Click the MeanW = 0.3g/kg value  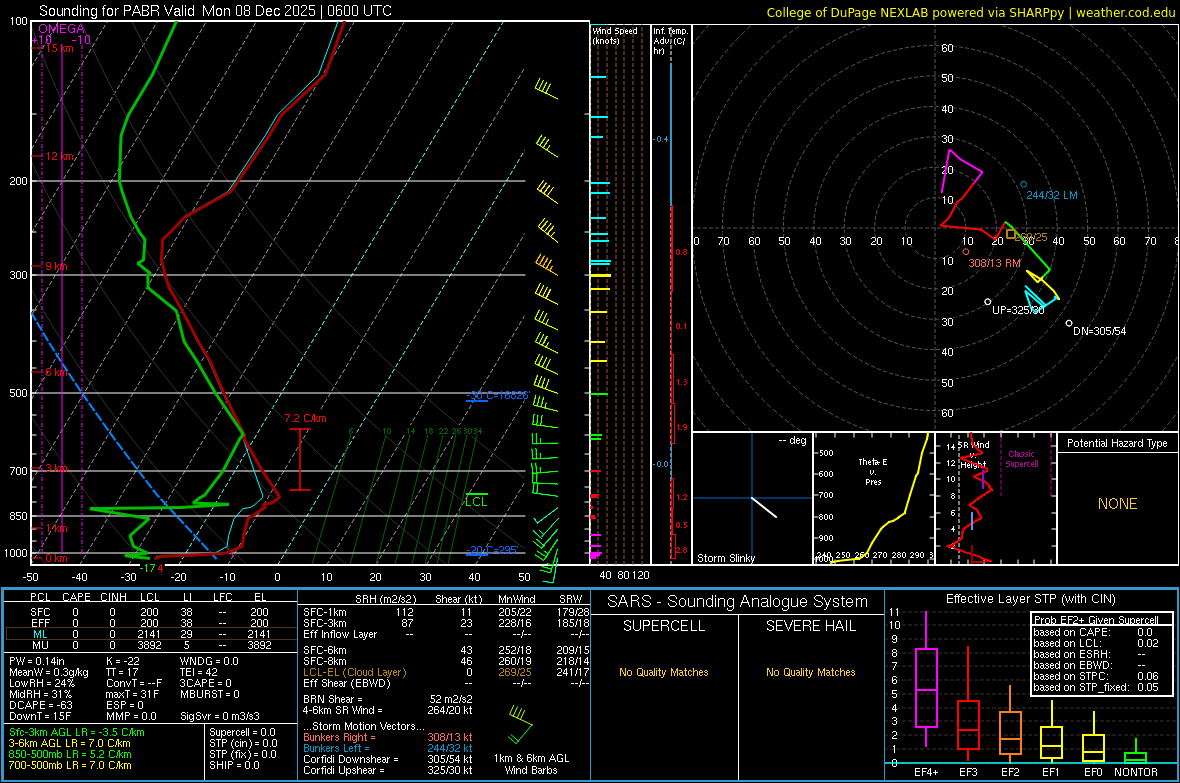49,672
